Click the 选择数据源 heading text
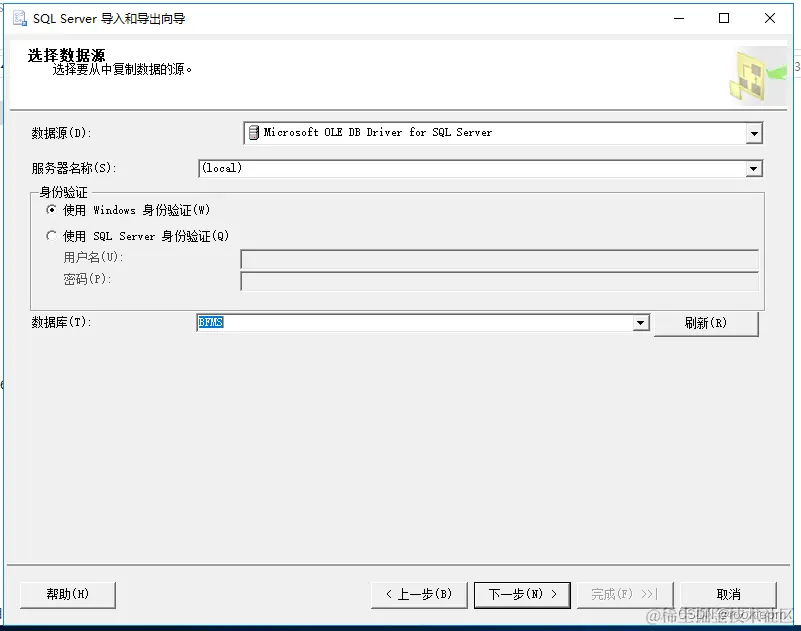The image size is (801, 631). (x=66, y=55)
